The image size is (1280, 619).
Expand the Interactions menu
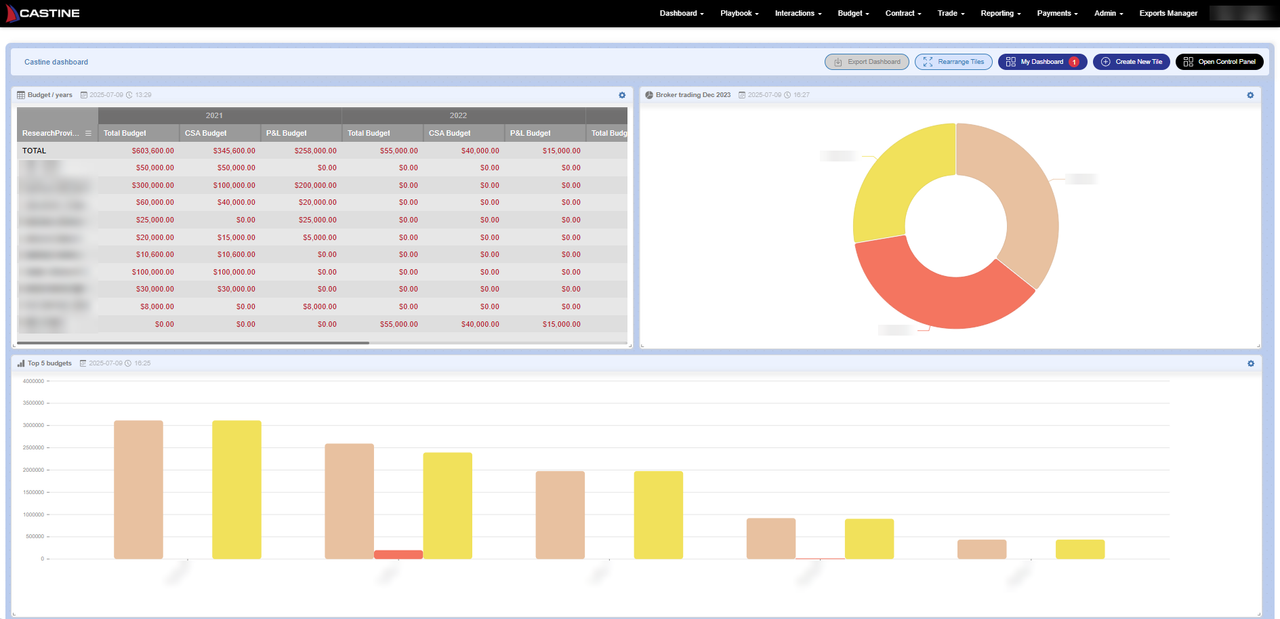[x=798, y=13]
